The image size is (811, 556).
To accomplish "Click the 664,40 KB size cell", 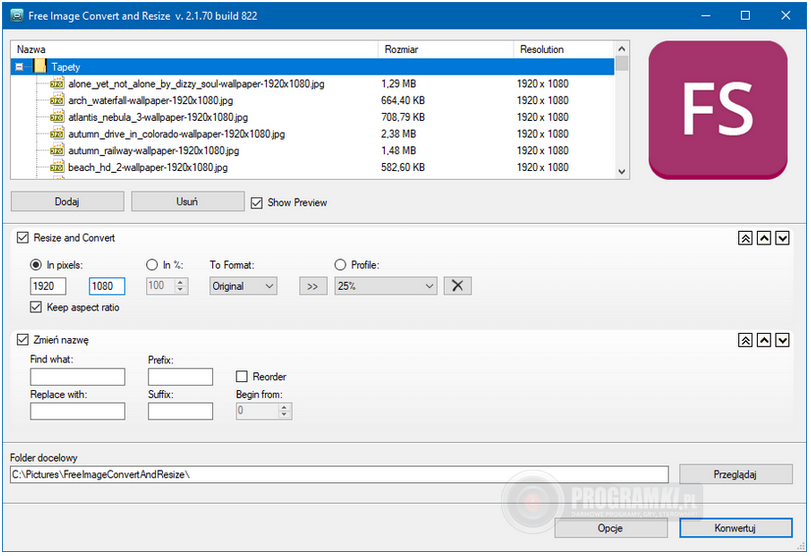I will (403, 100).
